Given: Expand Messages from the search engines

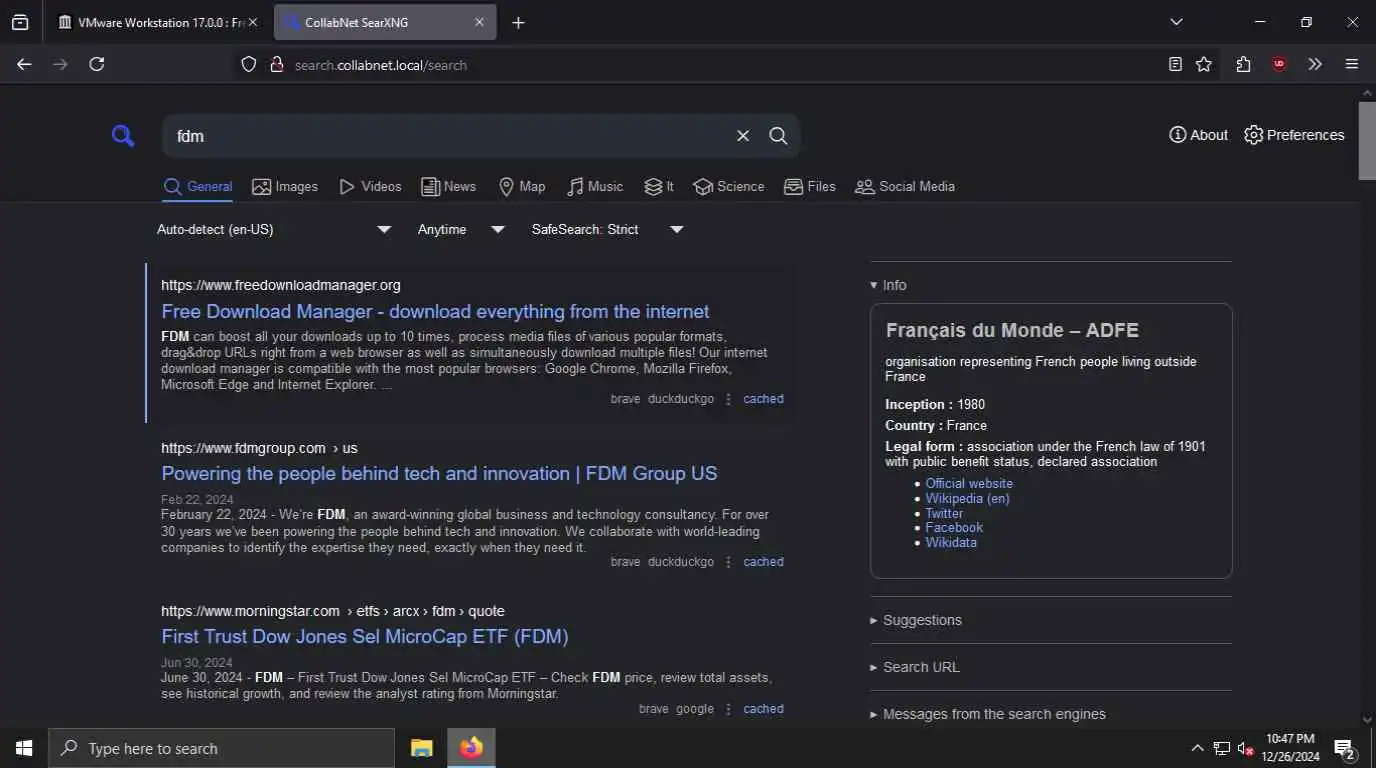Looking at the screenshot, I should click(x=988, y=714).
